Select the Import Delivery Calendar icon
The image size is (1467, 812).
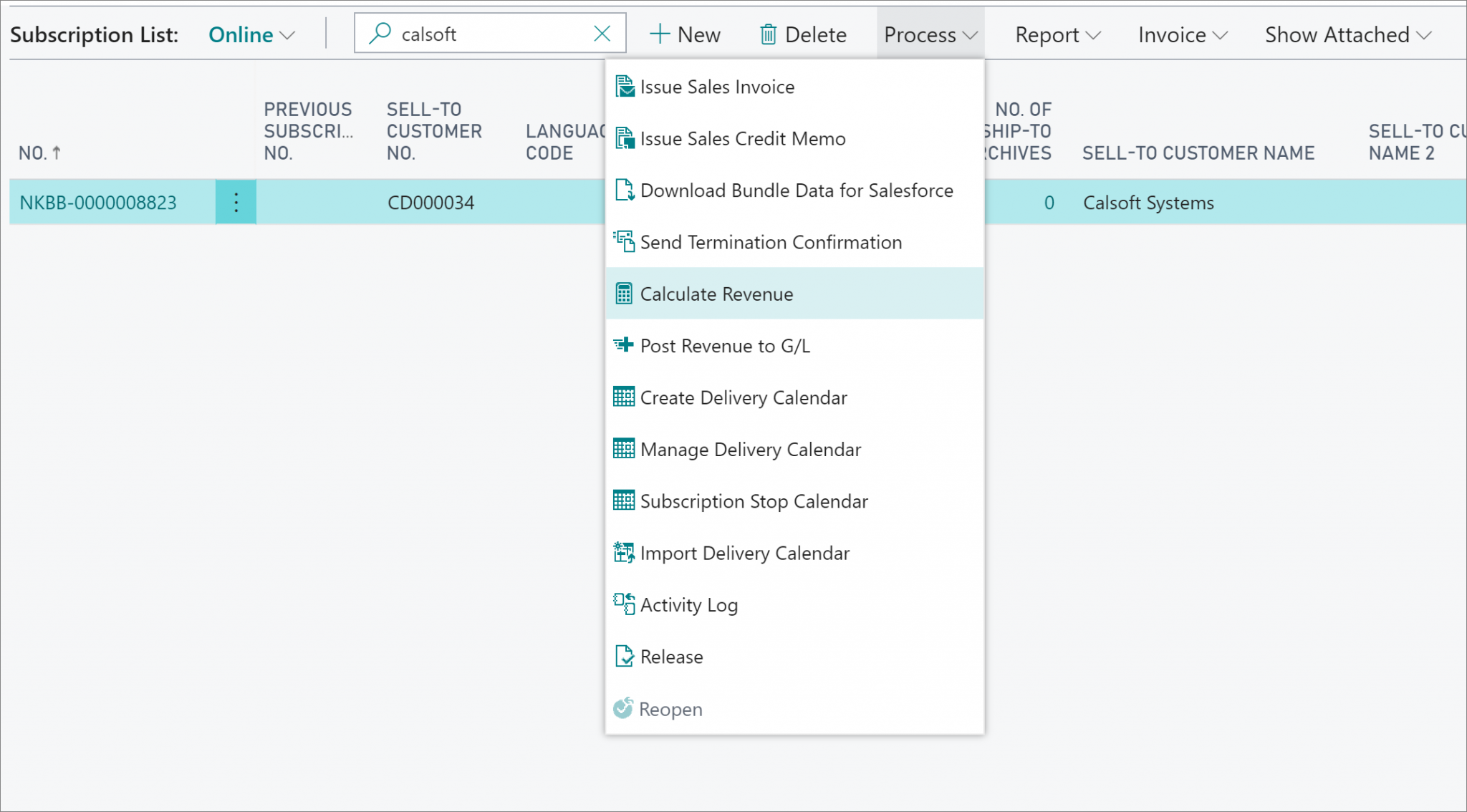[625, 552]
